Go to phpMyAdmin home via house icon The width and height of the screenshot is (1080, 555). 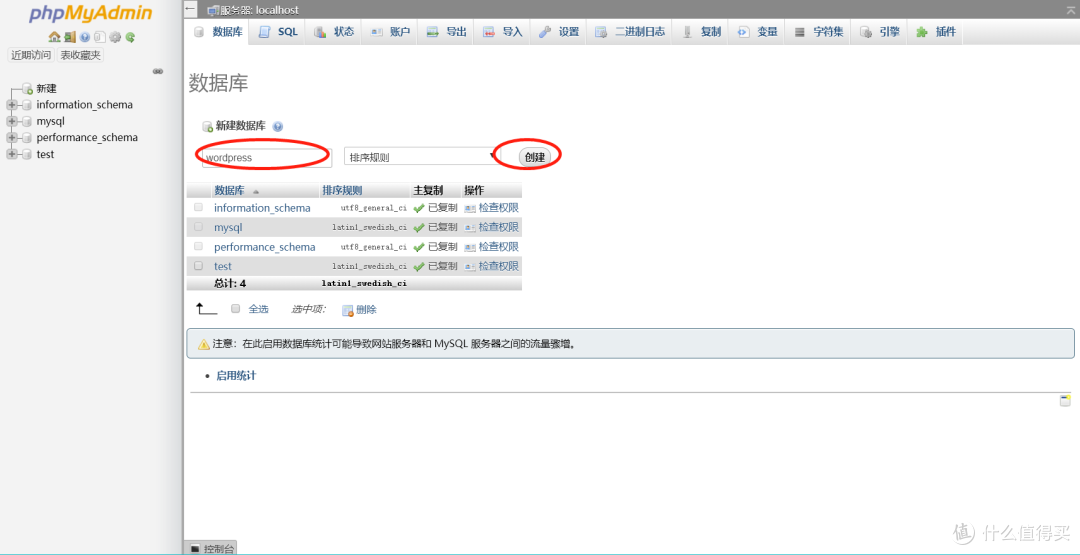coord(54,37)
